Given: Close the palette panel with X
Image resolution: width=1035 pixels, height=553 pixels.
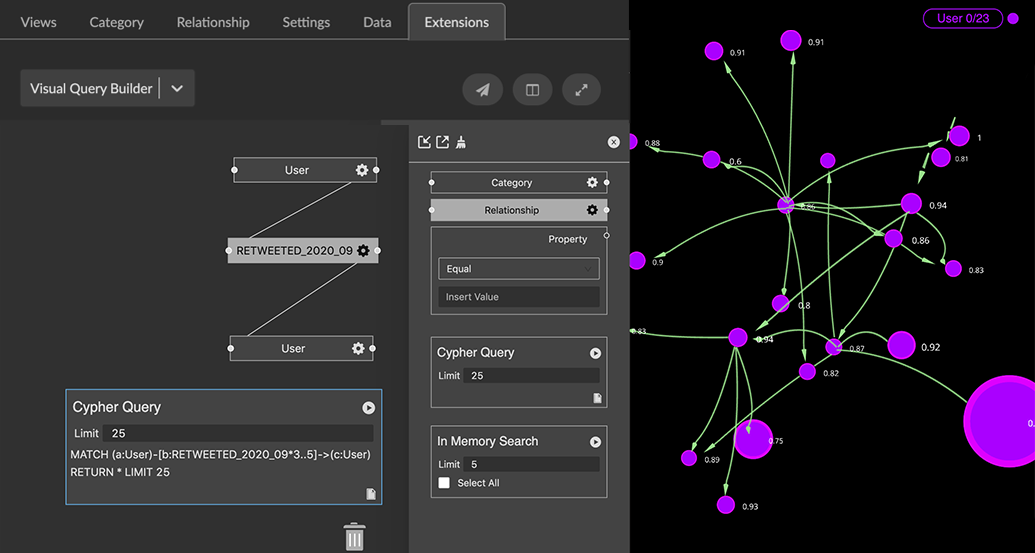Looking at the screenshot, I should tap(614, 142).
